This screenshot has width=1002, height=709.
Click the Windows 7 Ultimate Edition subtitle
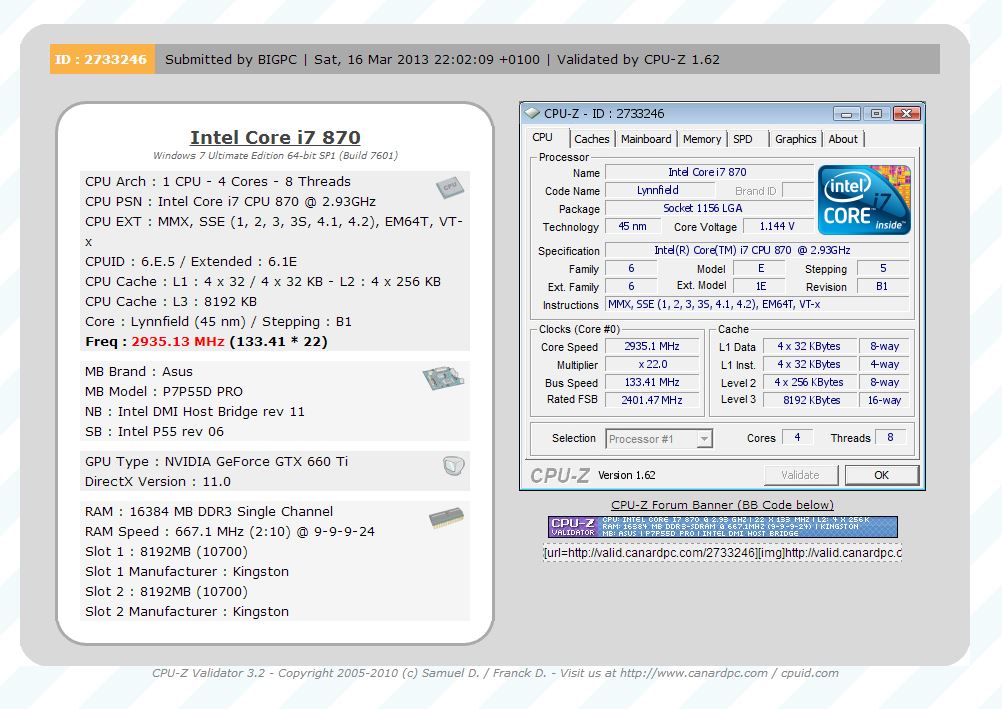pyautogui.click(x=275, y=155)
